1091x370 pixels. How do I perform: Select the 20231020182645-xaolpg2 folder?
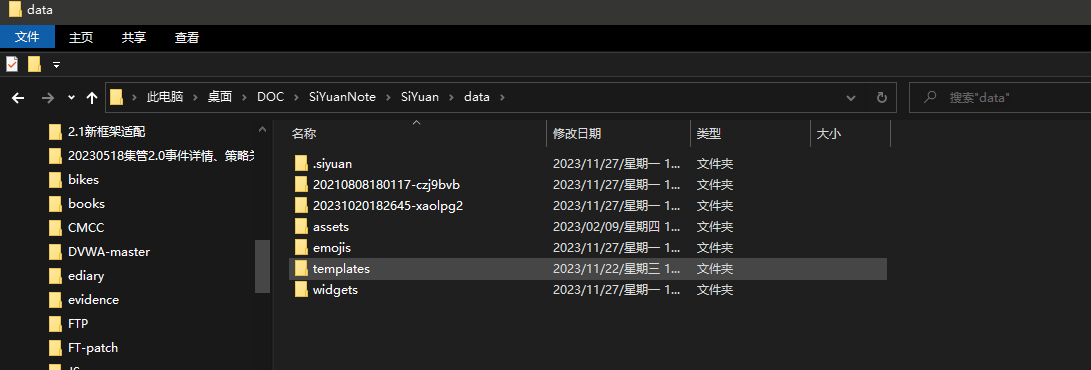588,206
